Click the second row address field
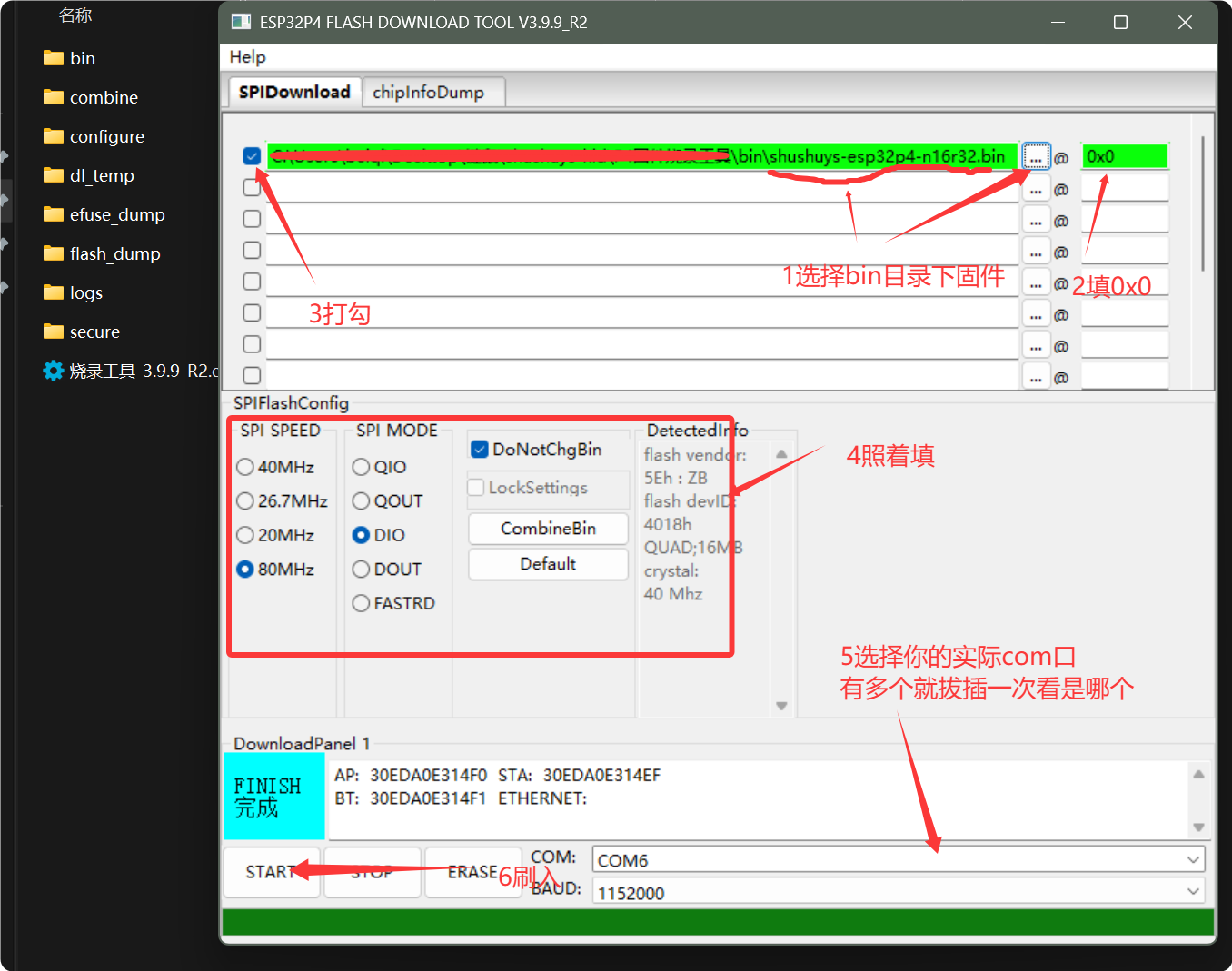This screenshot has width=1232, height=971. pyautogui.click(x=1125, y=188)
